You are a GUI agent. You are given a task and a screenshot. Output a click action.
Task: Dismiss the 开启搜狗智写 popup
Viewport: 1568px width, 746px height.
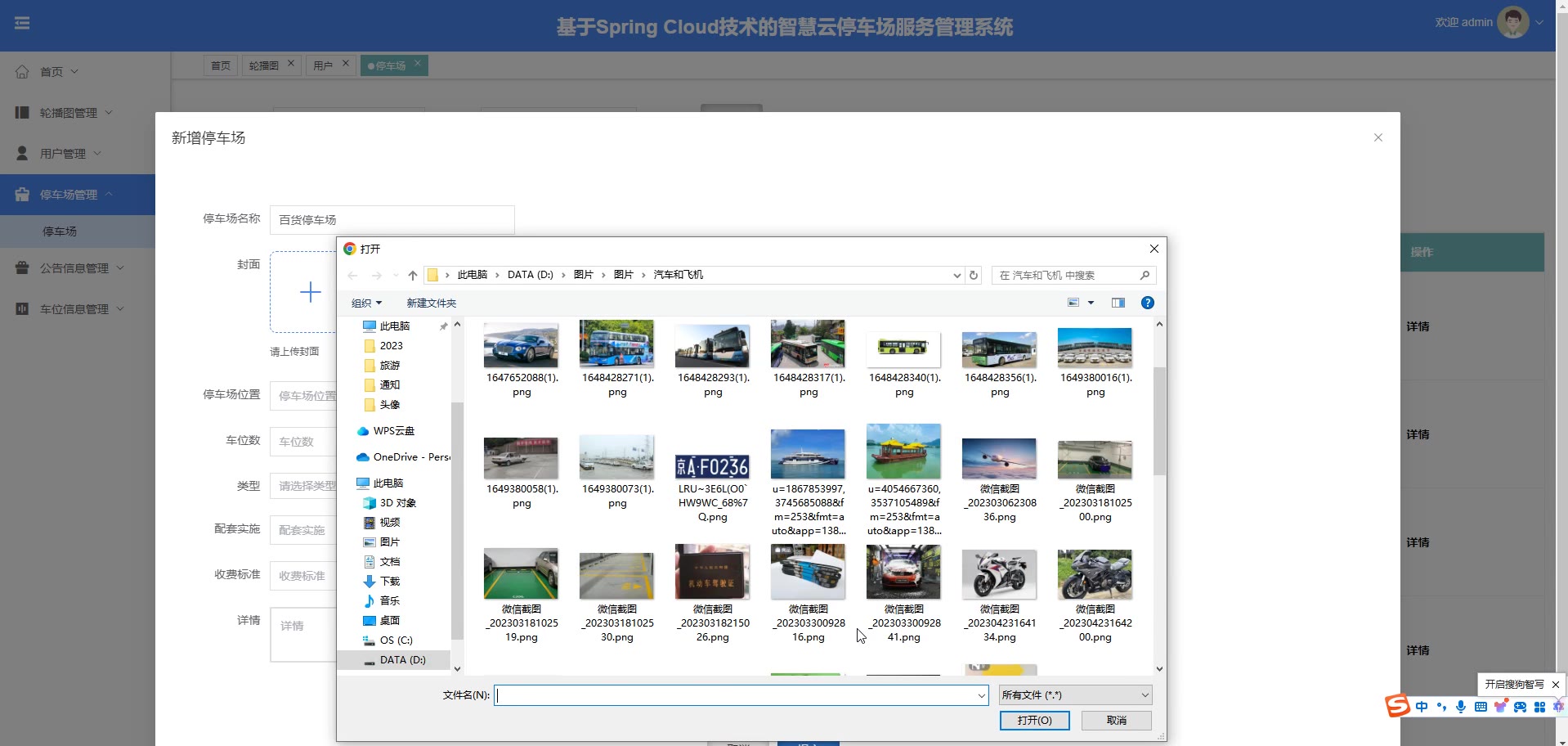1555,685
